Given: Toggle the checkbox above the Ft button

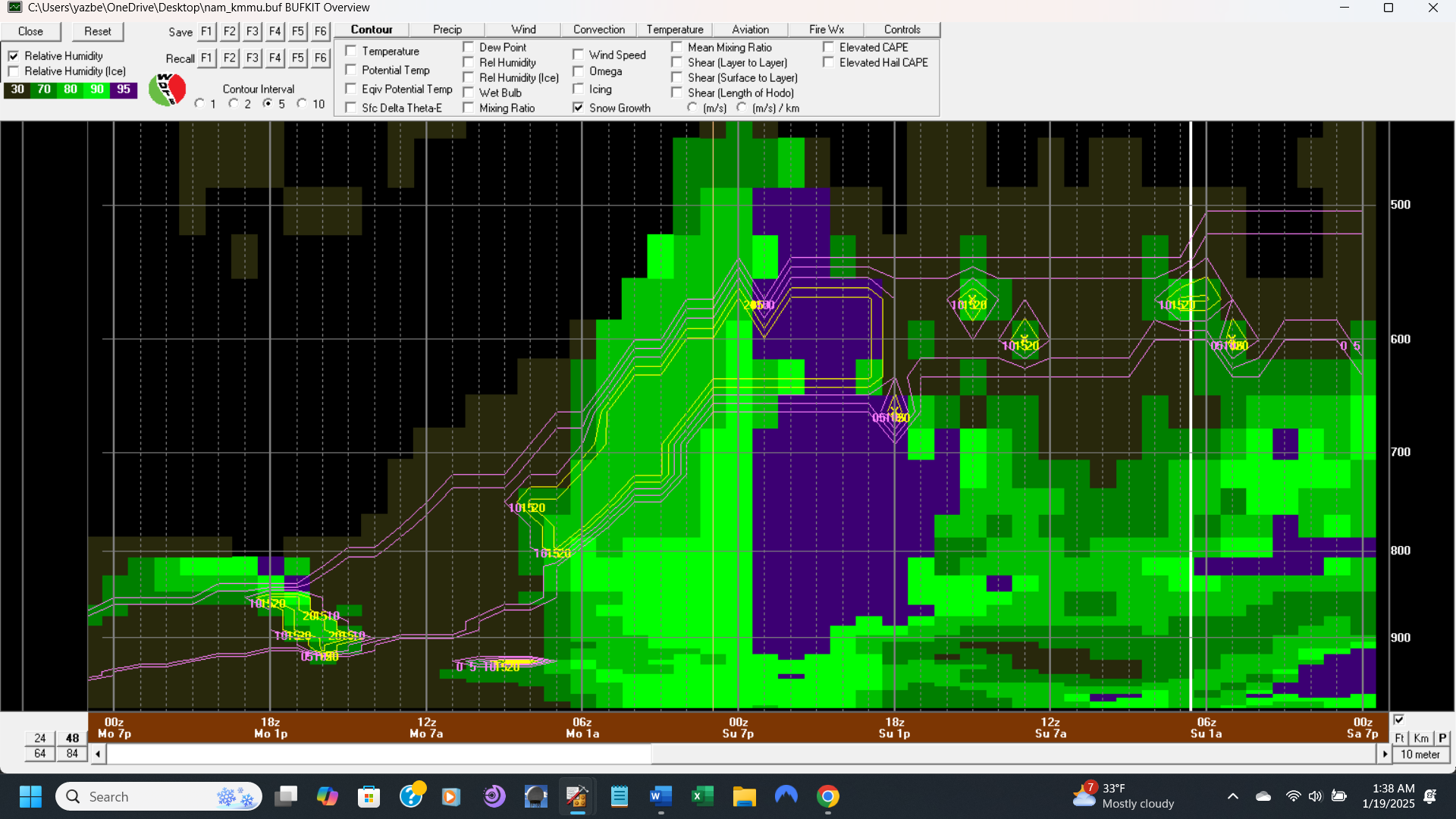Looking at the screenshot, I should pos(1399,720).
